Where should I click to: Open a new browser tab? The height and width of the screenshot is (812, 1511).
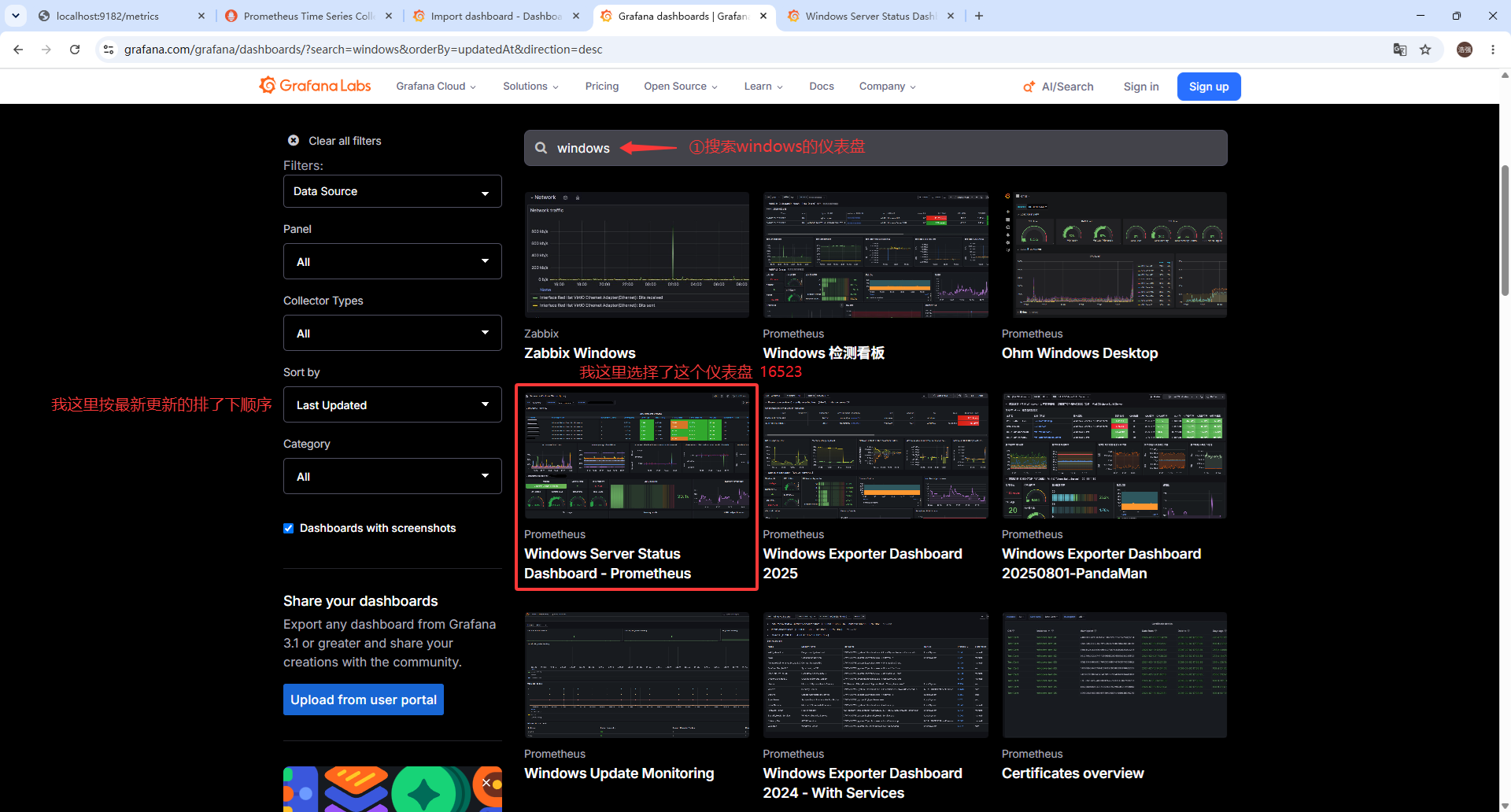tap(979, 16)
